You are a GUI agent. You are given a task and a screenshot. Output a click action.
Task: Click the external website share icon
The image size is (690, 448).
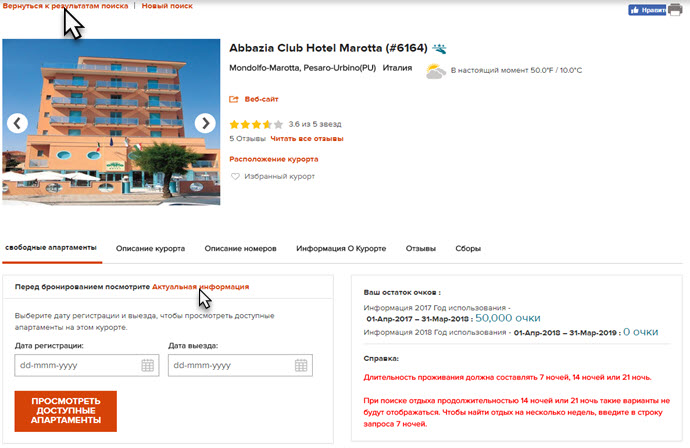234,99
